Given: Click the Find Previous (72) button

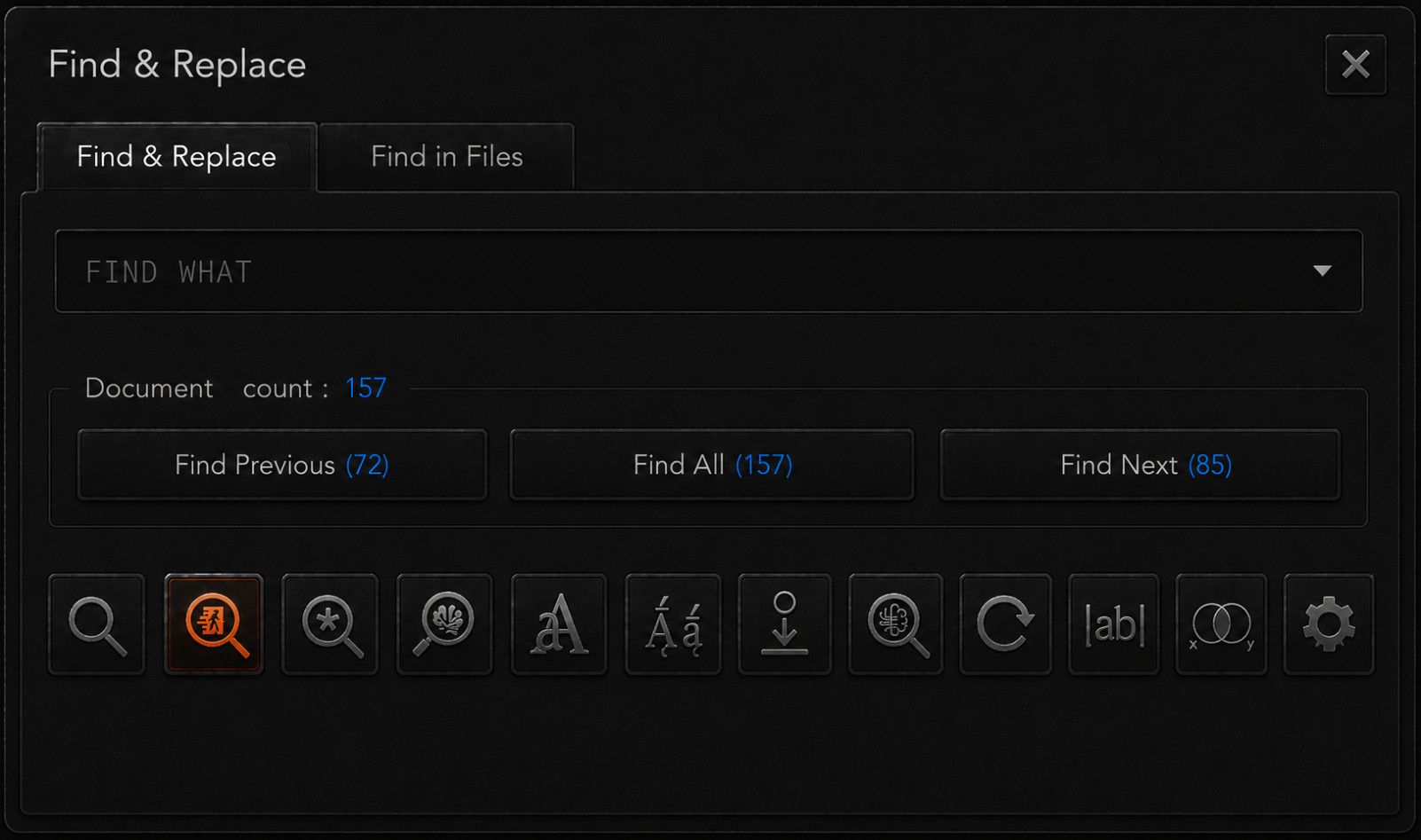Looking at the screenshot, I should [x=282, y=465].
